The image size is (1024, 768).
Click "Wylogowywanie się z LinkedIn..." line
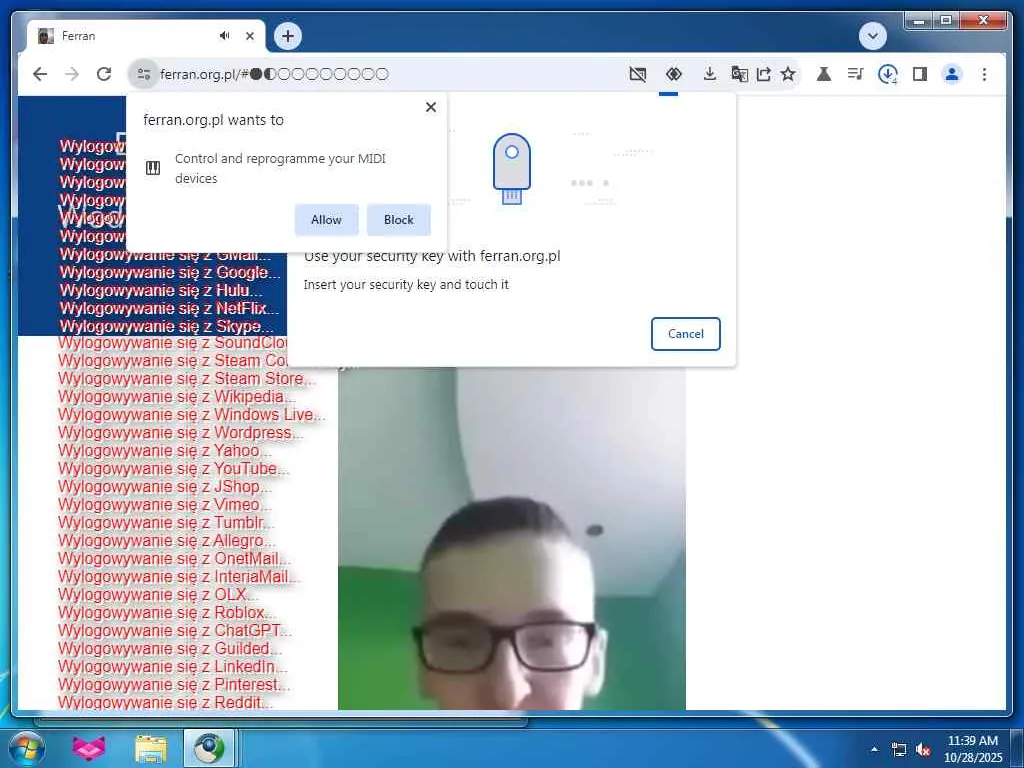pos(172,666)
